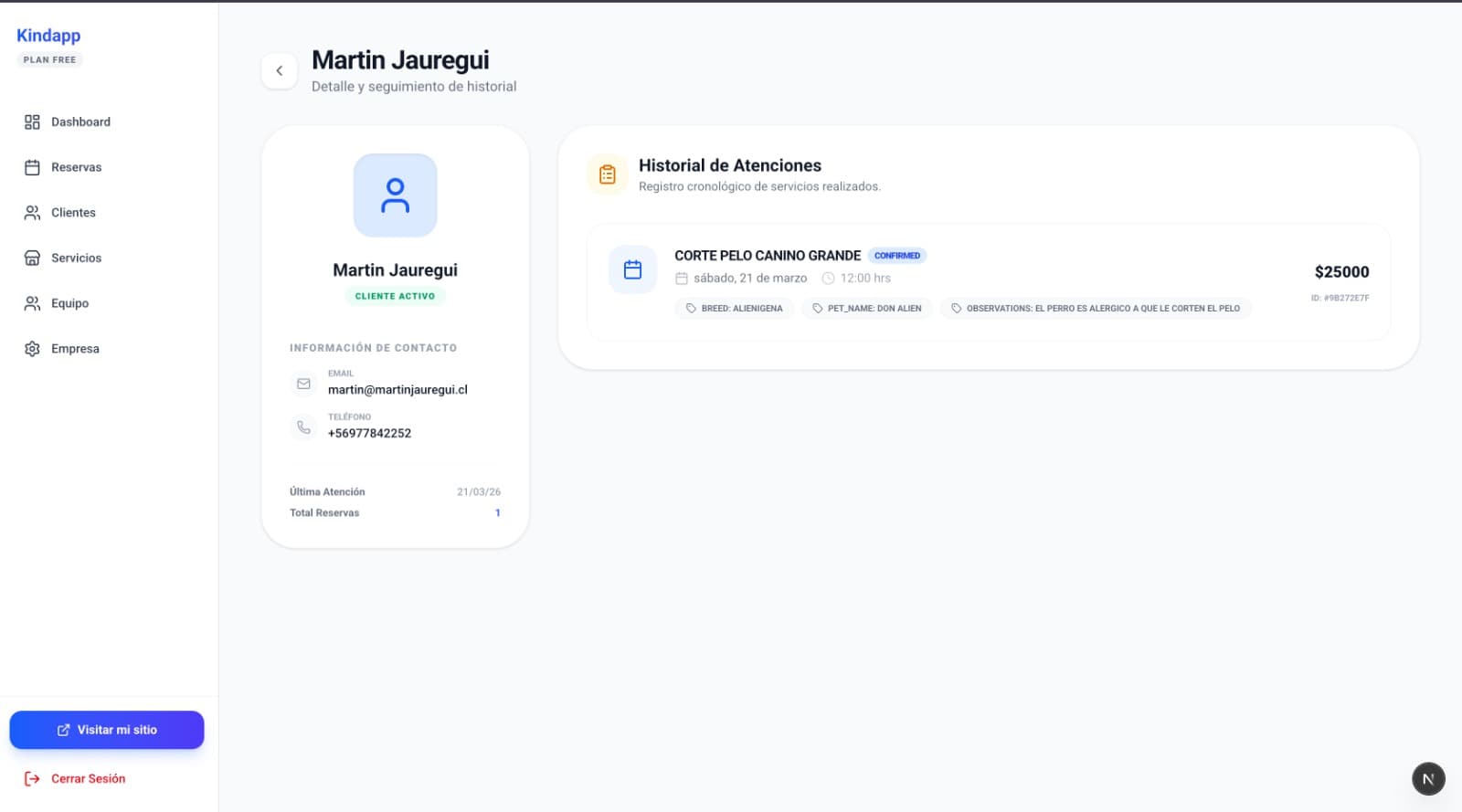Open the Dashboard menu item
The height and width of the screenshot is (812, 1462).
tap(80, 122)
